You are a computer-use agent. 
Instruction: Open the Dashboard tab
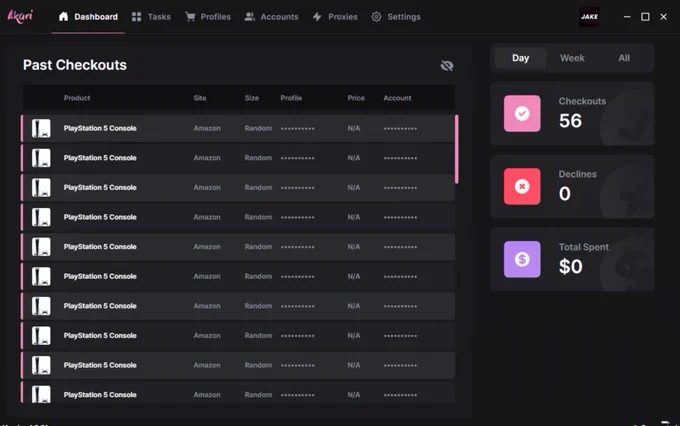click(88, 17)
